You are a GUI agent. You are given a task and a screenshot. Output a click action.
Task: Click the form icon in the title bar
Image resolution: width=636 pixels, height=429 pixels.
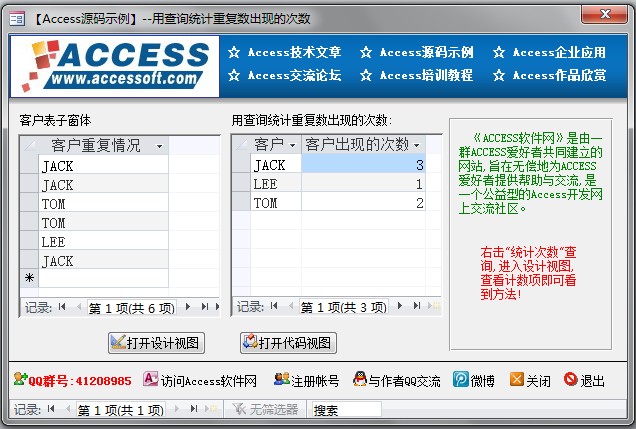click(x=17, y=19)
